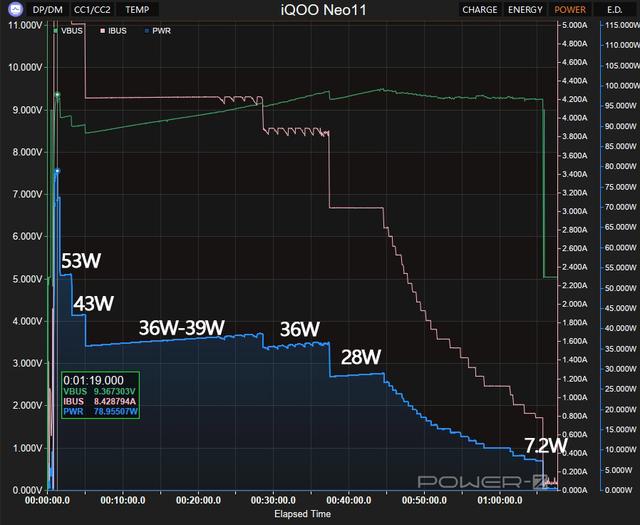Click the Elapsed Time axis label

coord(302,514)
